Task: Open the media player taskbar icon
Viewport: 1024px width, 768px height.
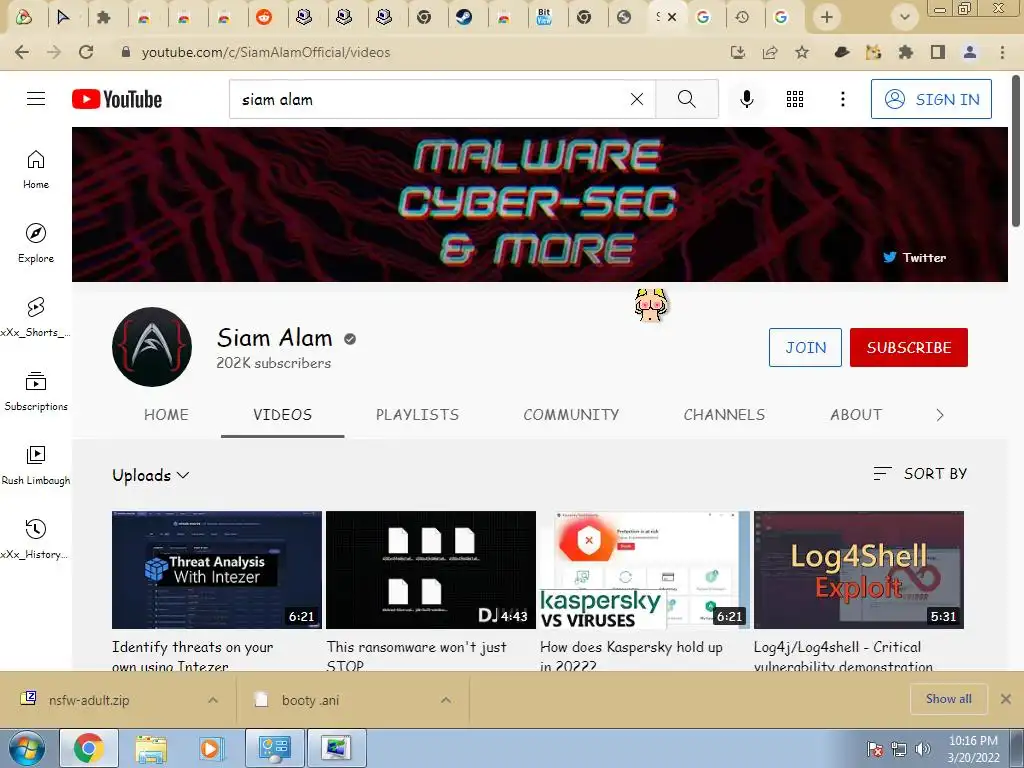Action: pos(211,748)
